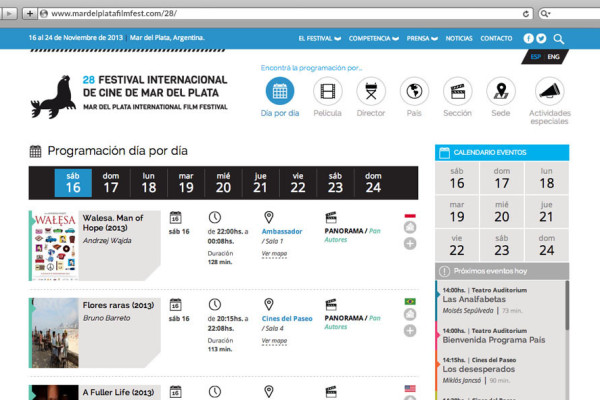Browse programming by Película icon
This screenshot has height=400, width=600.
(328, 91)
